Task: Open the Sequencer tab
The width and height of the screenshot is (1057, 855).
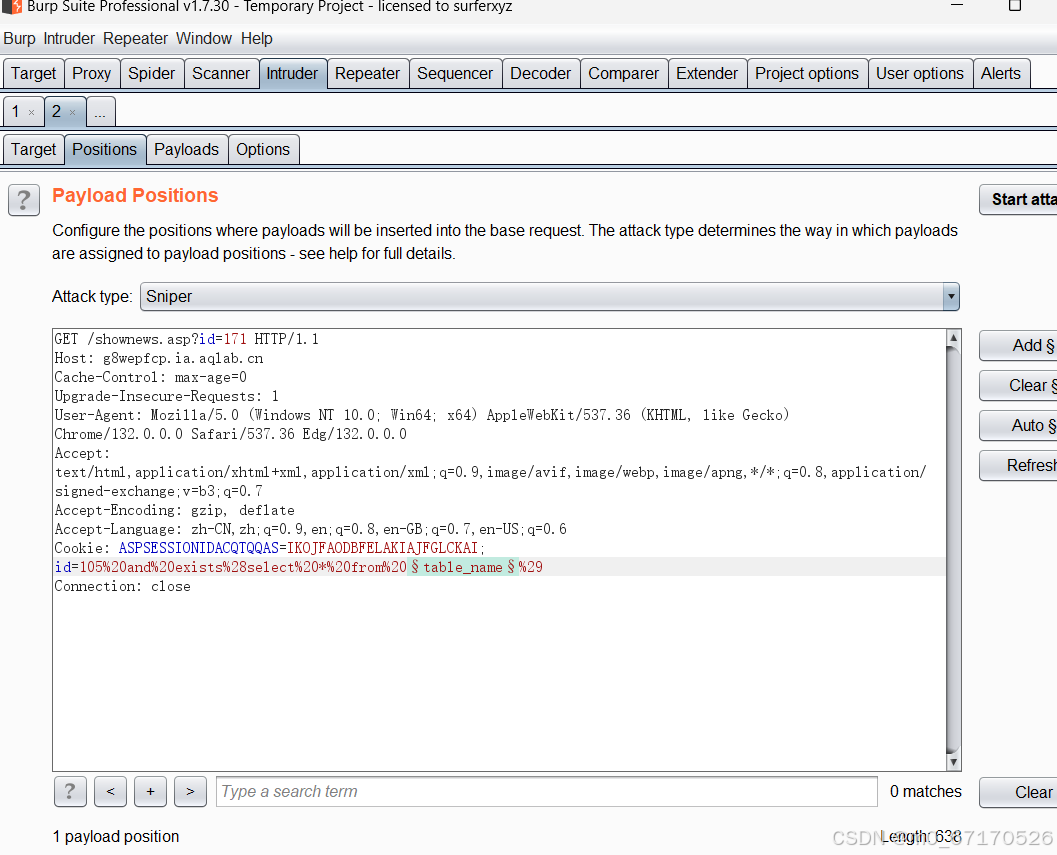Action: (x=455, y=73)
